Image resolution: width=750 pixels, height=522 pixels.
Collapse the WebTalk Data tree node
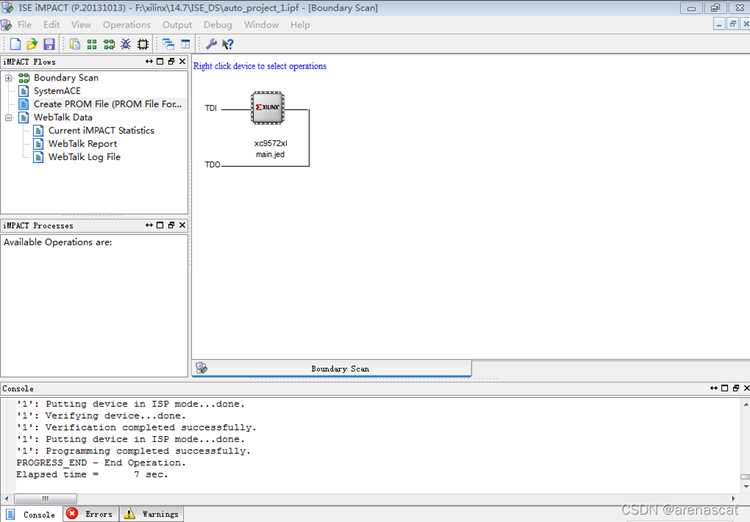(x=9, y=117)
